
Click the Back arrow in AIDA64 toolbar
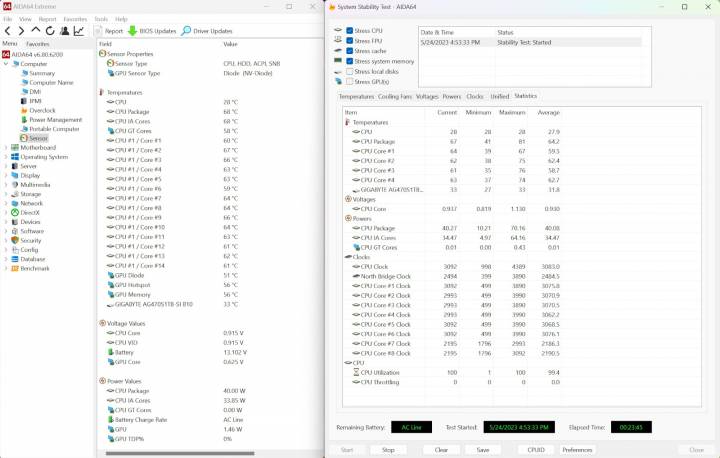(8, 31)
